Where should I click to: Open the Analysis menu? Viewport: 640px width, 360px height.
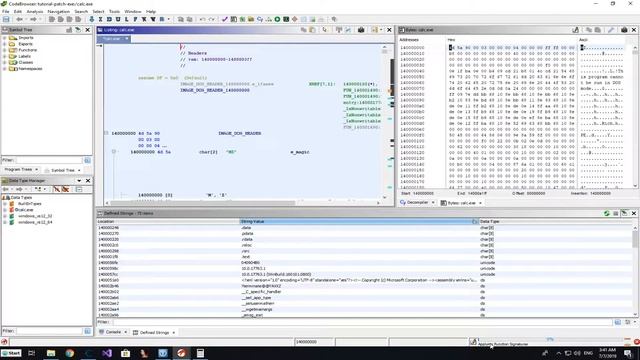pyautogui.click(x=35, y=11)
